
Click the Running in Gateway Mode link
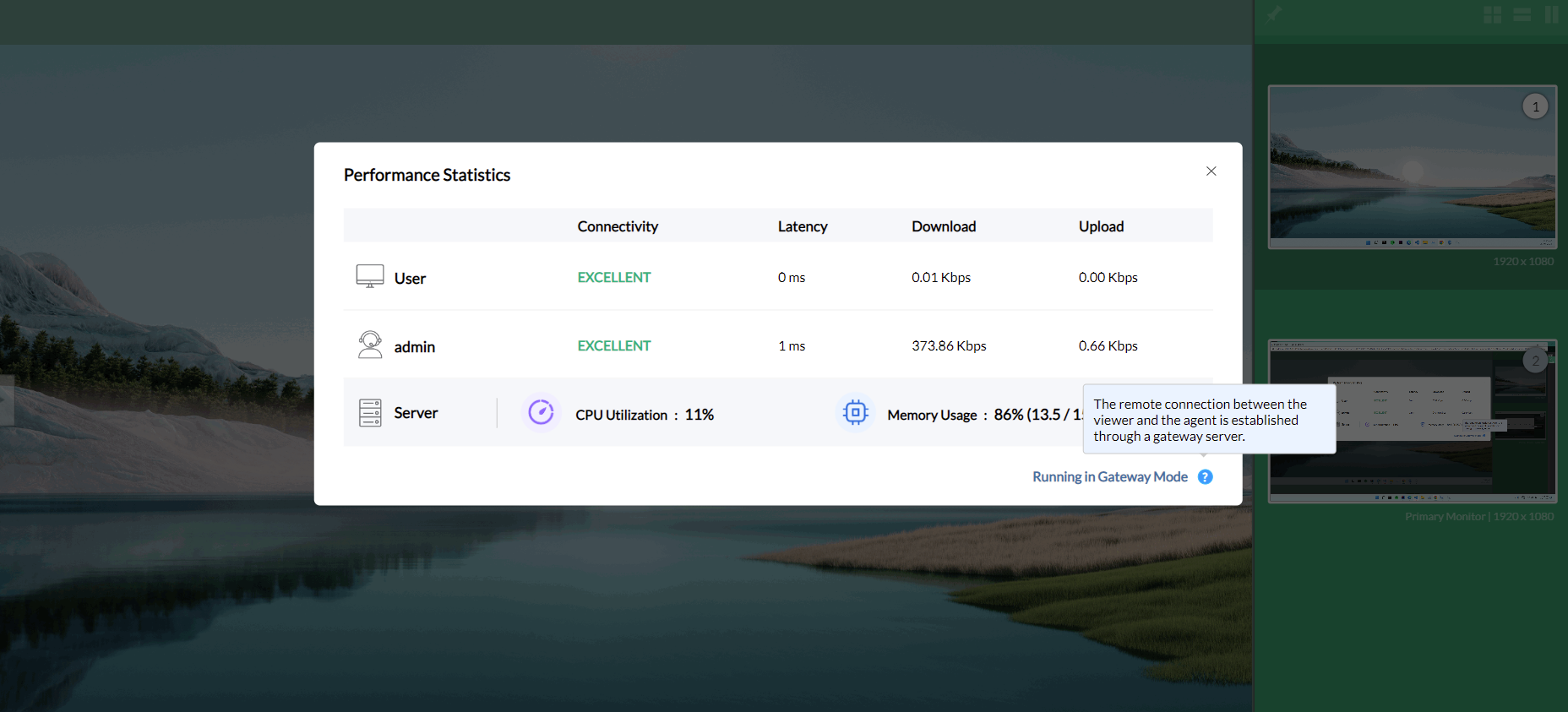coord(1109,477)
